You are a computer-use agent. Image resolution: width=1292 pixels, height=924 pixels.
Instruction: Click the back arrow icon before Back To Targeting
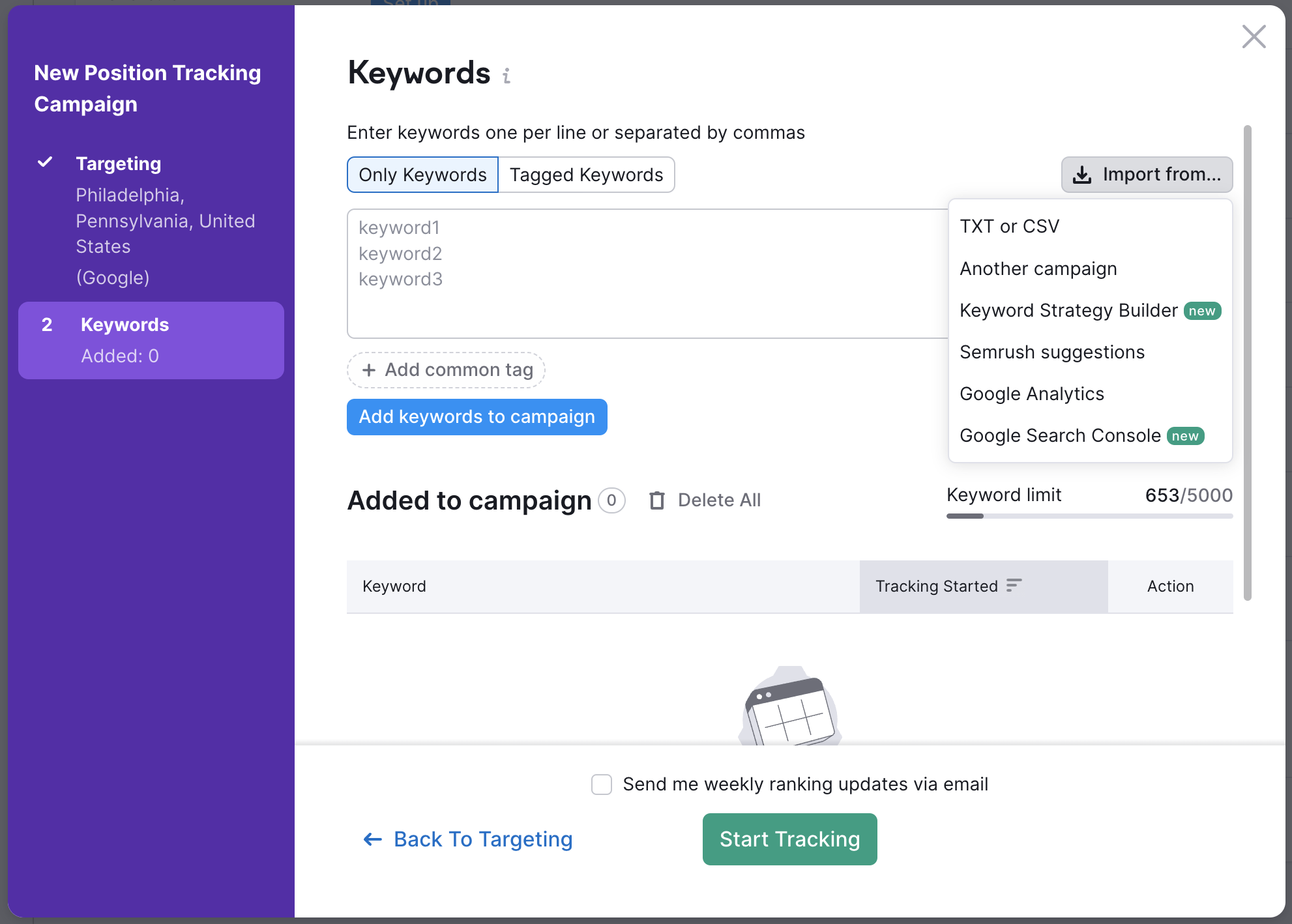372,839
